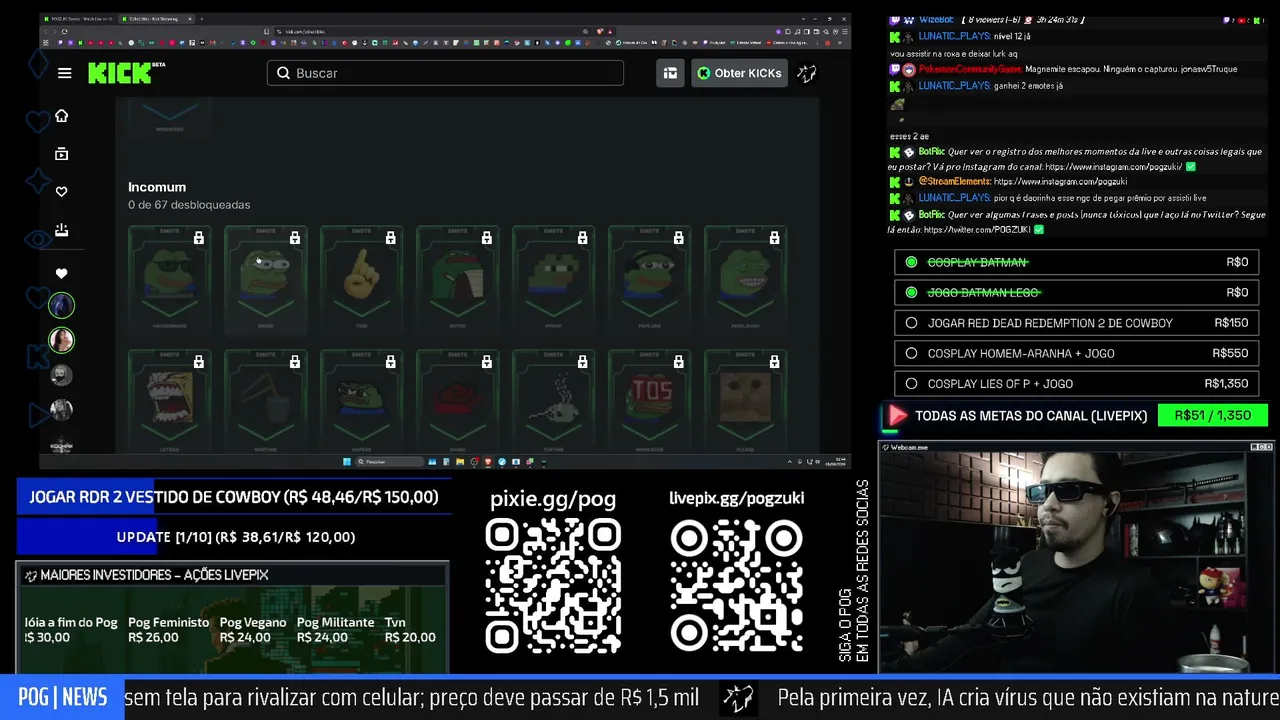Open the TOS Pepe emote card
This screenshot has height=720, width=1280.
coord(649,400)
